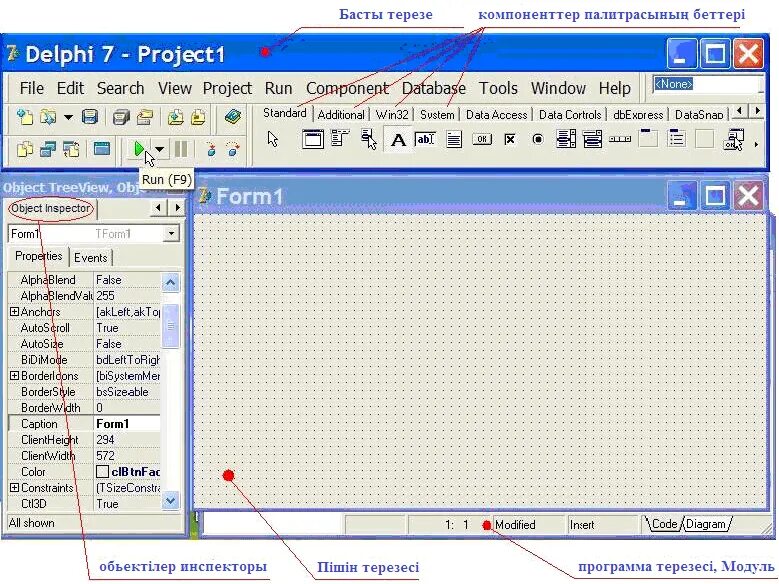Select the ListBox component icon
The height and width of the screenshot is (584, 779).
pos(566,139)
